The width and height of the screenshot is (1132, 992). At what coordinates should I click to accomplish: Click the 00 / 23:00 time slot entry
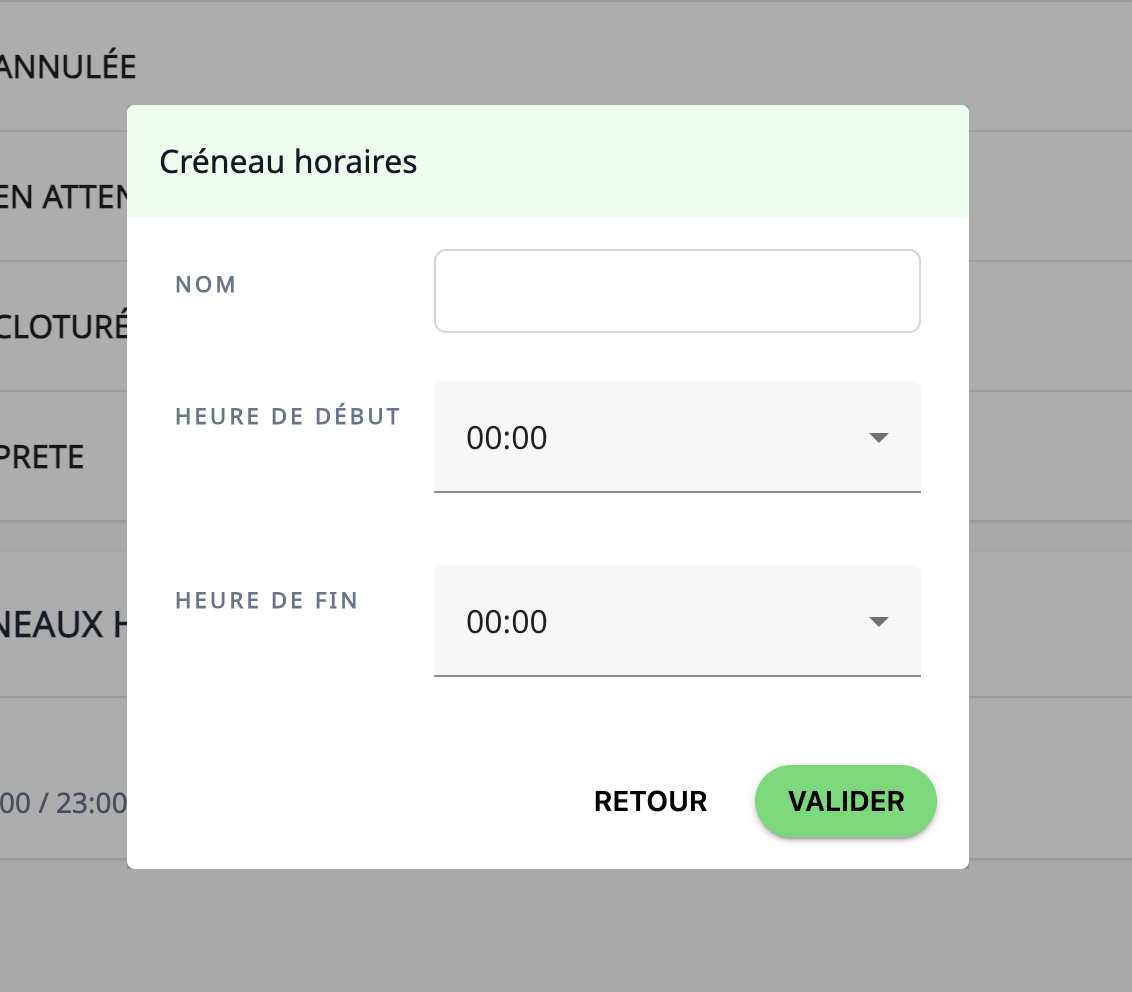click(62, 803)
